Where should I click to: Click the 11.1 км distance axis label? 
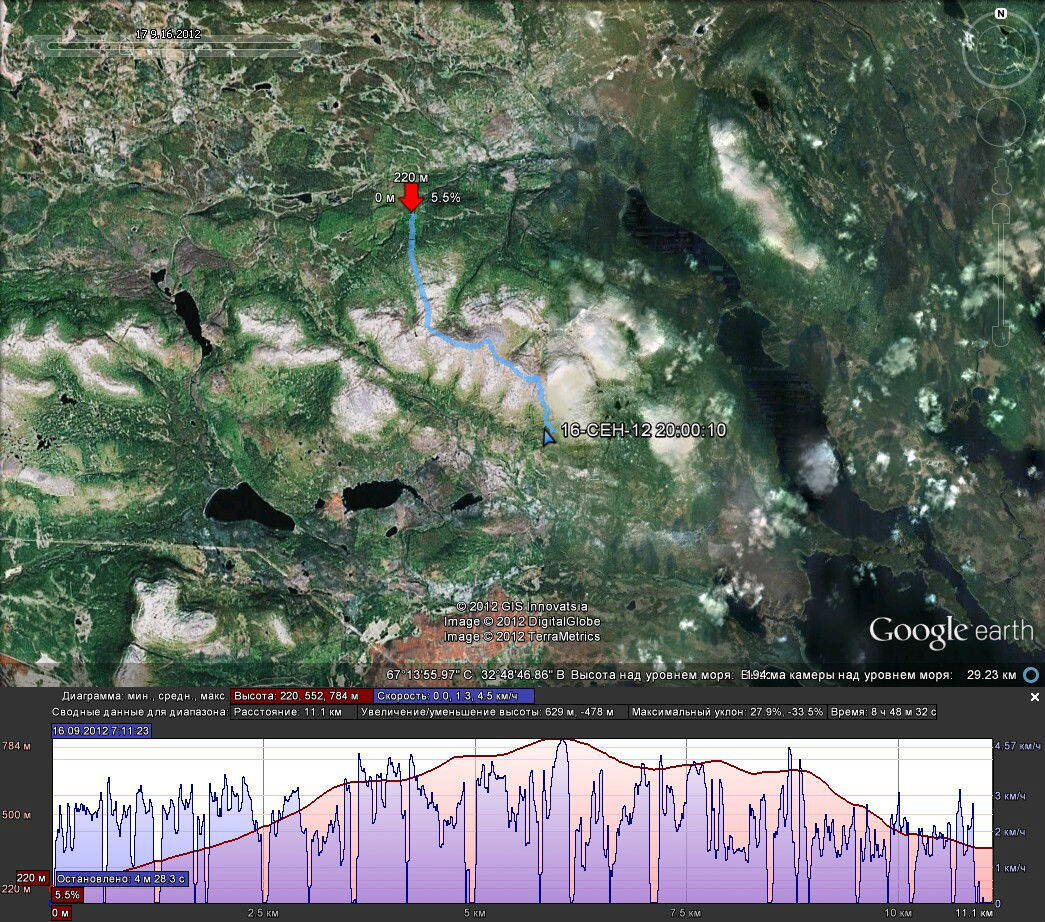pyautogui.click(x=974, y=913)
